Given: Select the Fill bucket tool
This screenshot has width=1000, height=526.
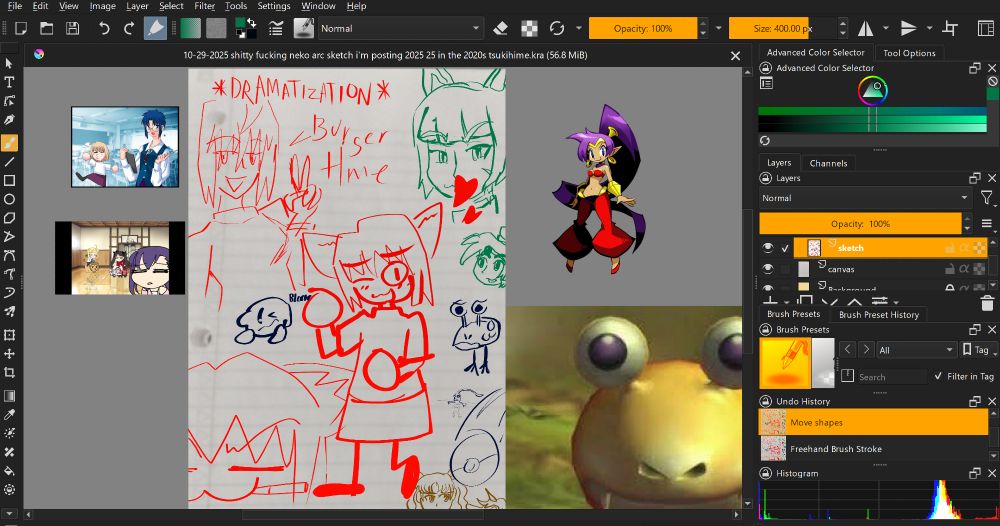Looking at the screenshot, I should (9, 471).
